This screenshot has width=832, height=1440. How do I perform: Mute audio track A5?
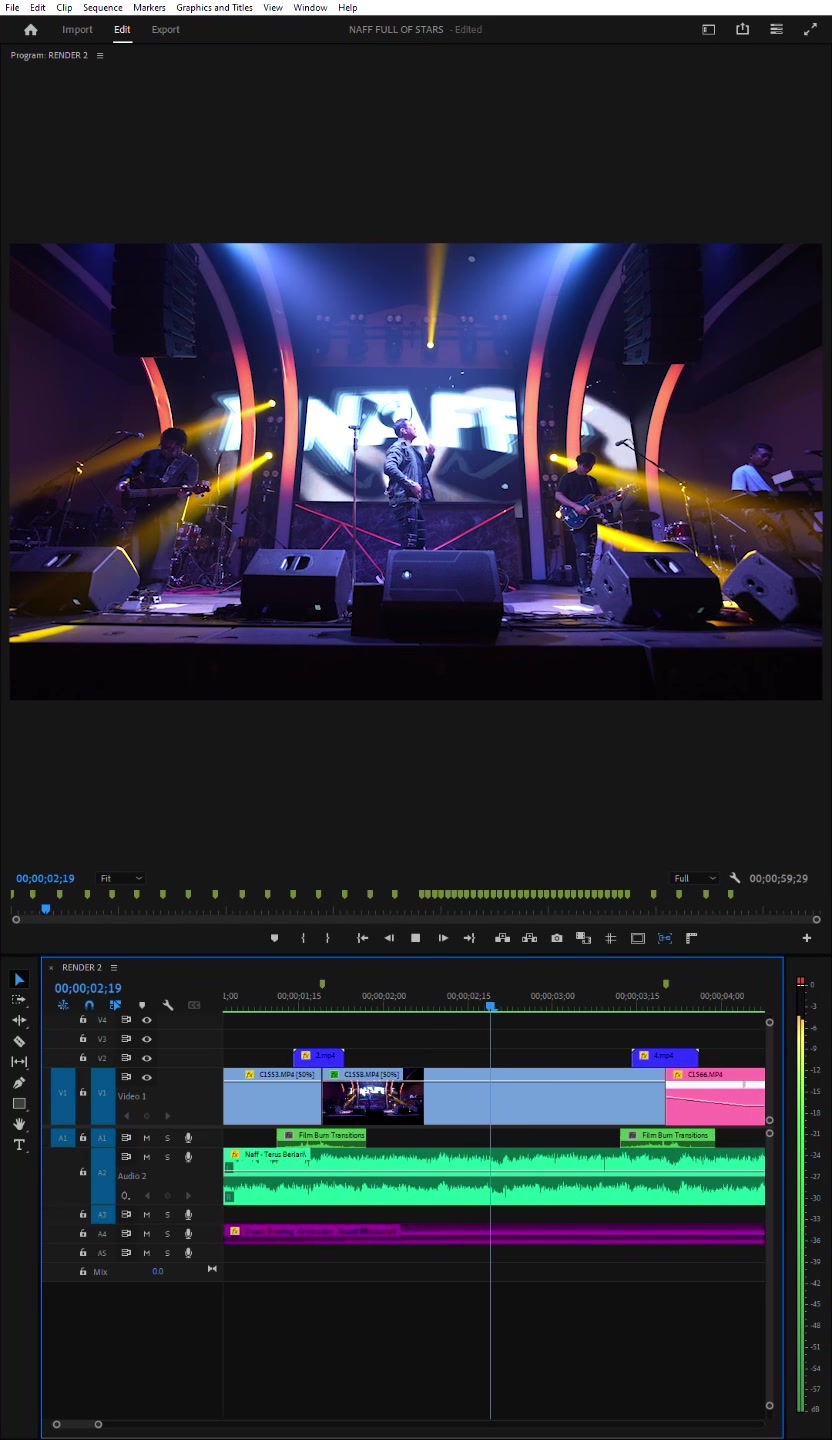click(147, 1253)
